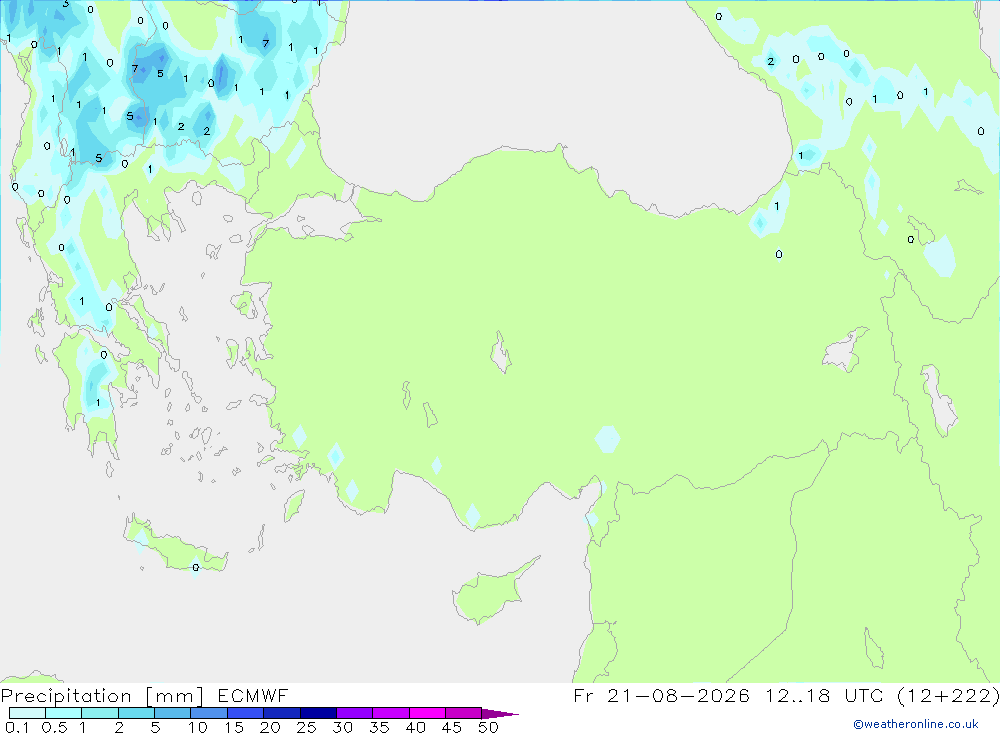
Task: Click the arrow tip above 50 on legend
Action: [500, 714]
